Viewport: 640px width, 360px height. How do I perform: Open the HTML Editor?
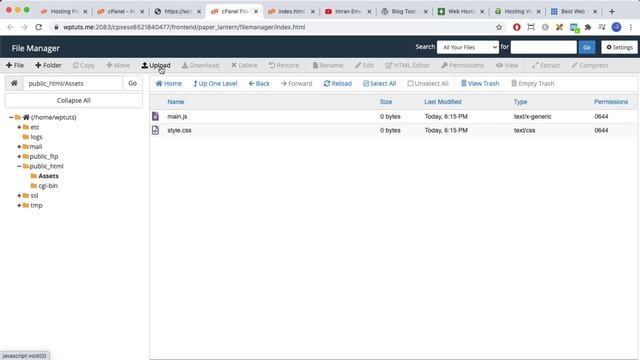pos(407,65)
